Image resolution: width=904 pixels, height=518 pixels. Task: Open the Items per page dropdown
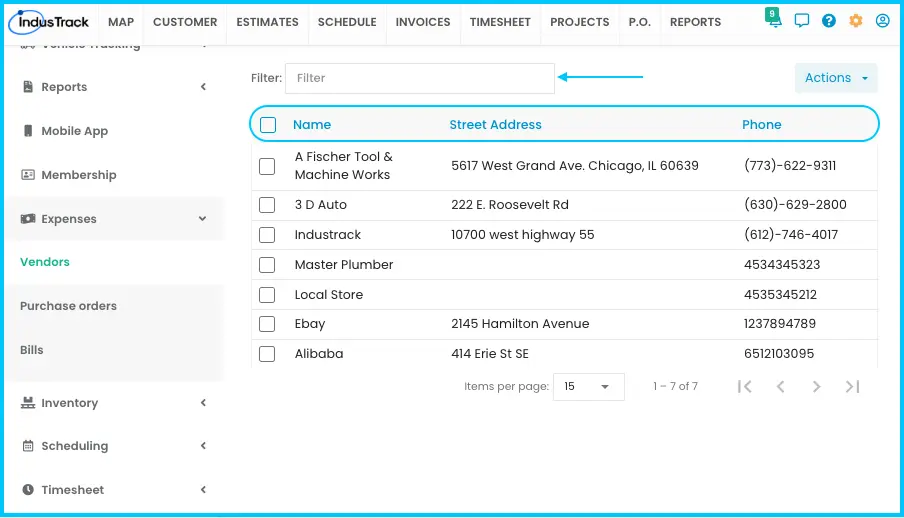point(588,386)
